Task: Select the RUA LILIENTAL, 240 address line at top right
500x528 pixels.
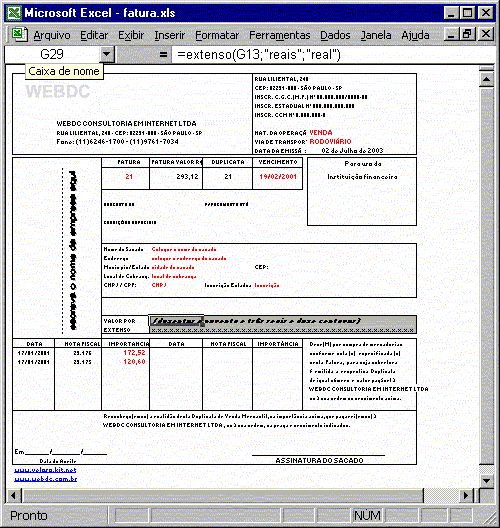Action: coord(281,79)
